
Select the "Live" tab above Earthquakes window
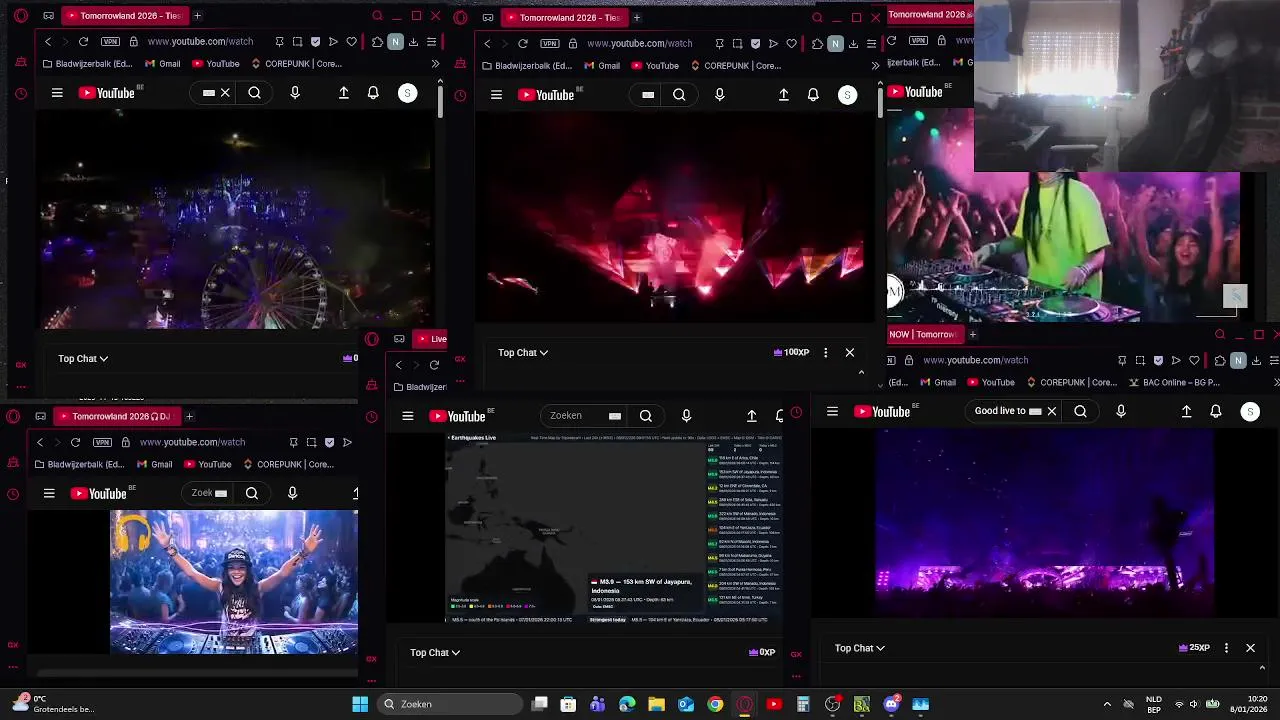[432, 339]
